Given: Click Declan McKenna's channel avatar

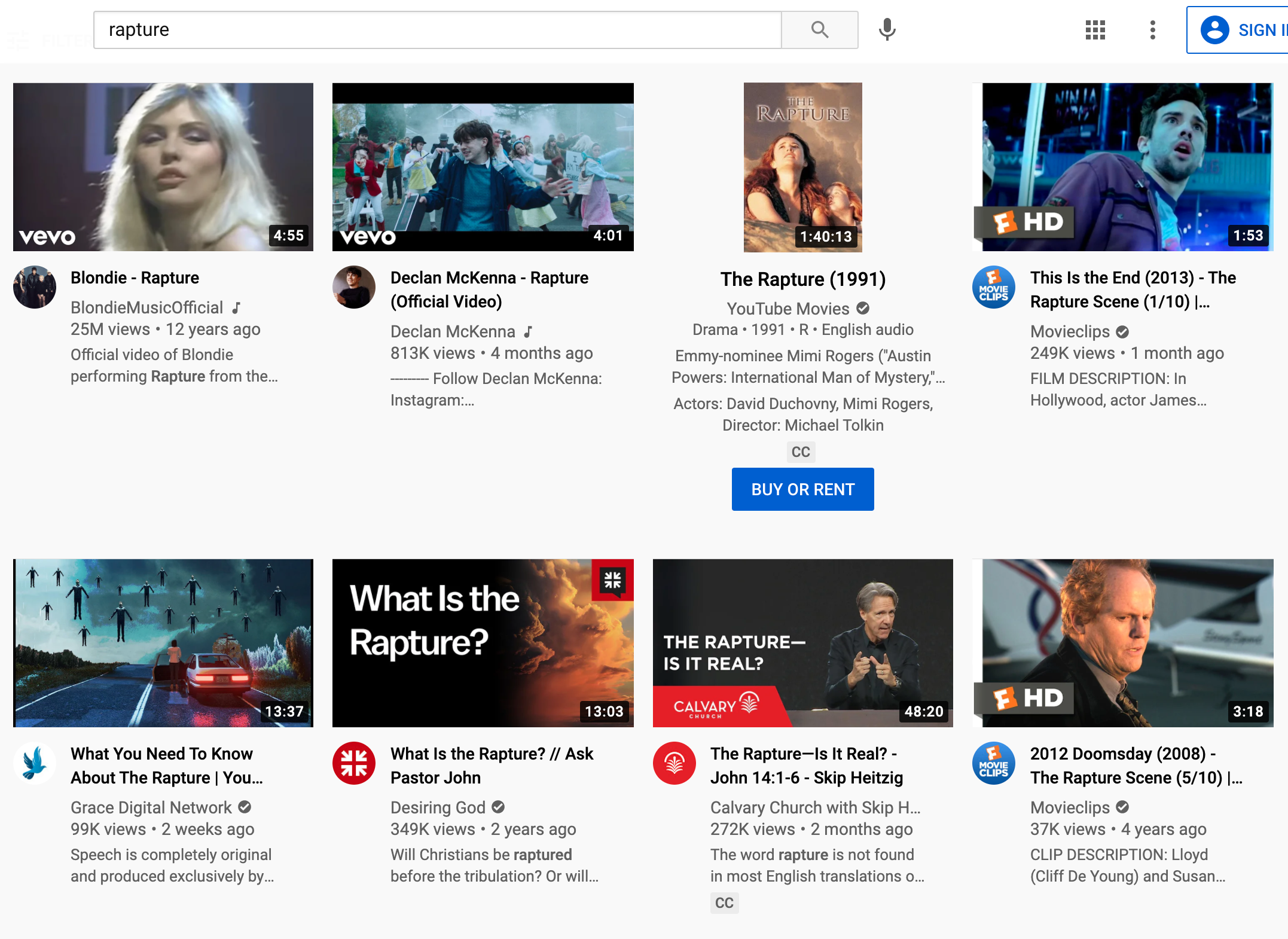Looking at the screenshot, I should 354,287.
